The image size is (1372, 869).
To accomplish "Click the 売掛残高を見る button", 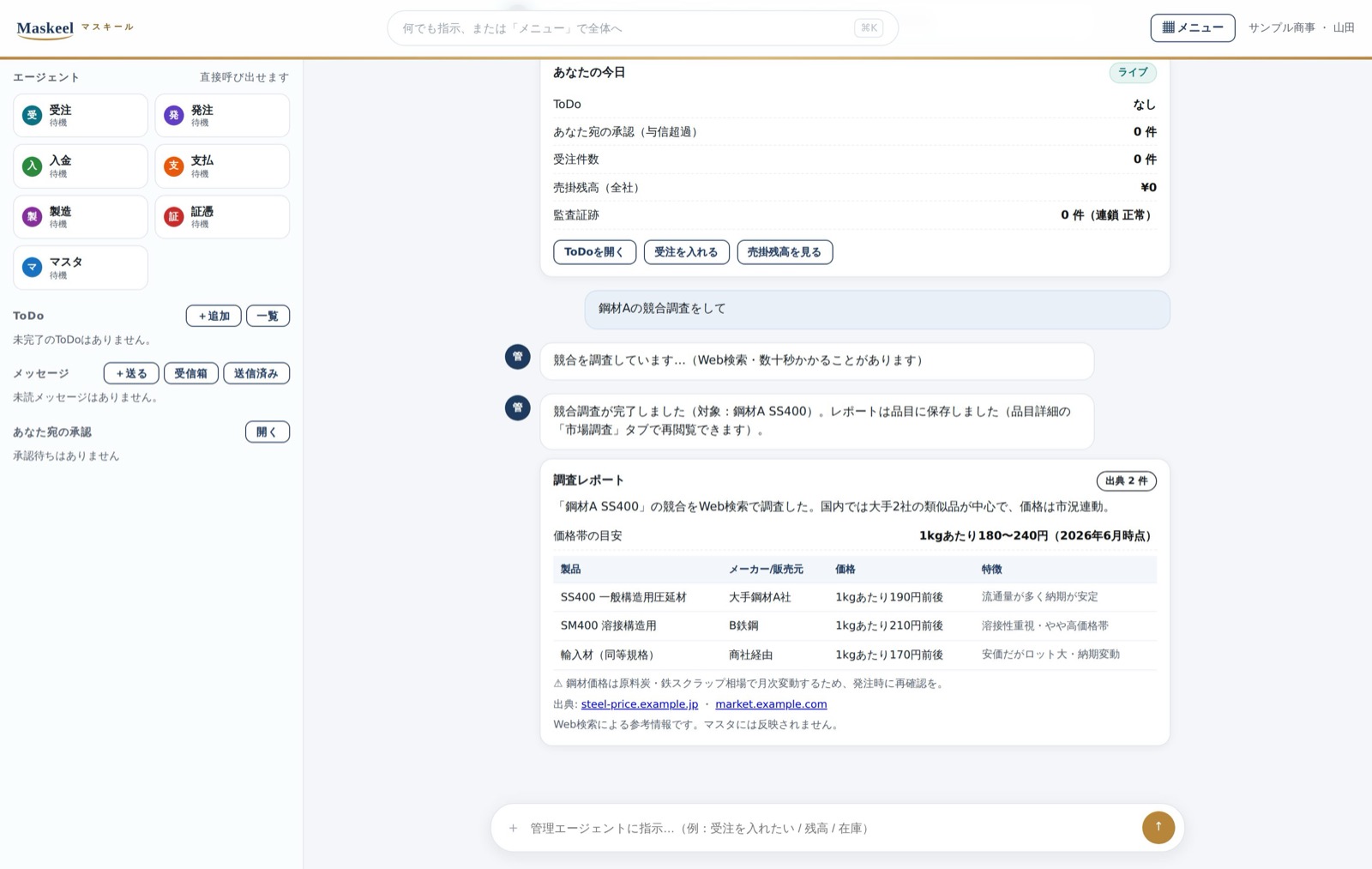I will coord(785,252).
